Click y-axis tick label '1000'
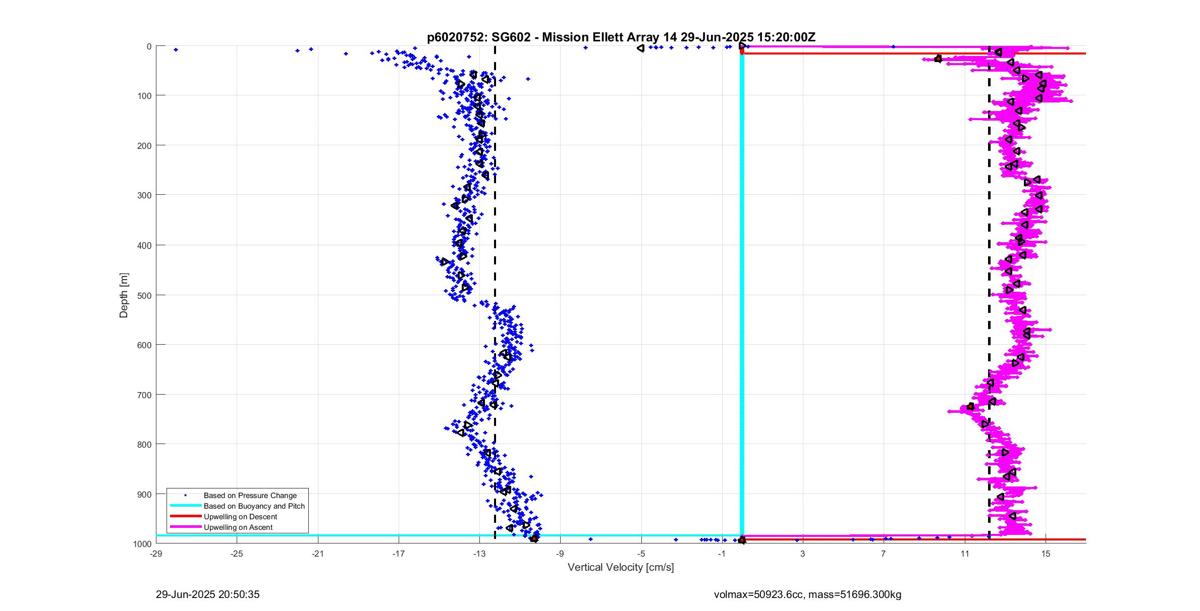Screen dimensions: 1200x611 142,543
